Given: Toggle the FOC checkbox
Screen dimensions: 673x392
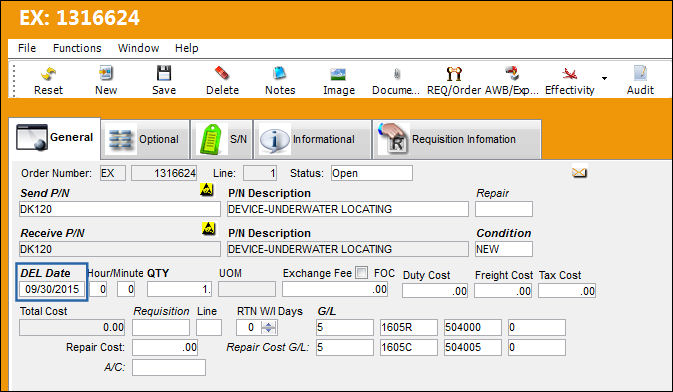Looking at the screenshot, I should (362, 273).
